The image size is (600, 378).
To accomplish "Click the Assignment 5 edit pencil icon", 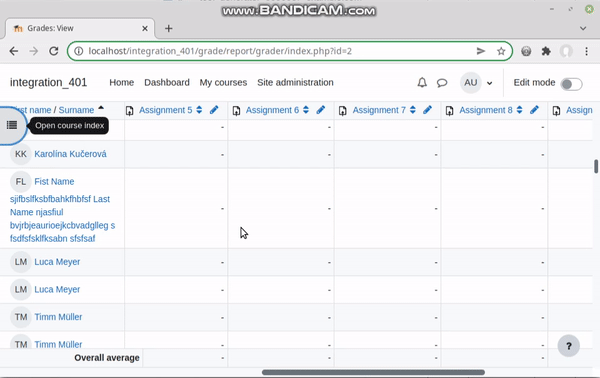I will [214, 110].
